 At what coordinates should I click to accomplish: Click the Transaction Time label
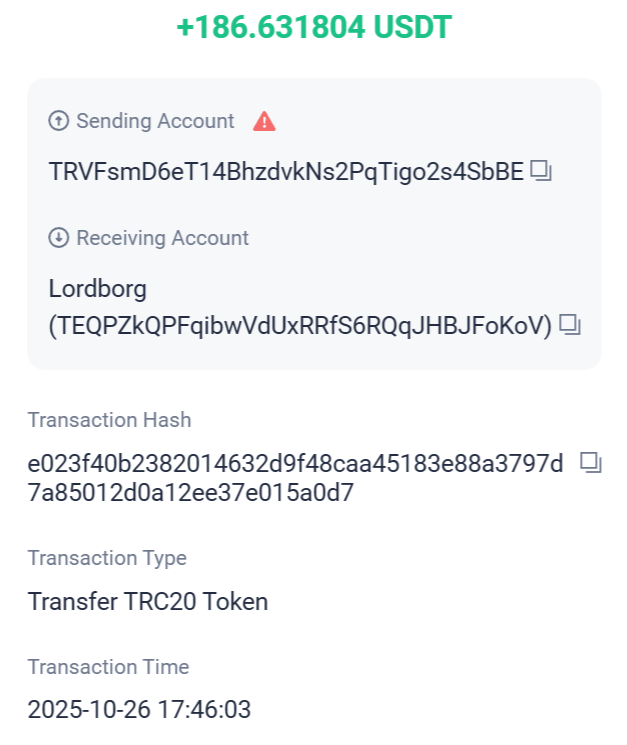coord(108,667)
